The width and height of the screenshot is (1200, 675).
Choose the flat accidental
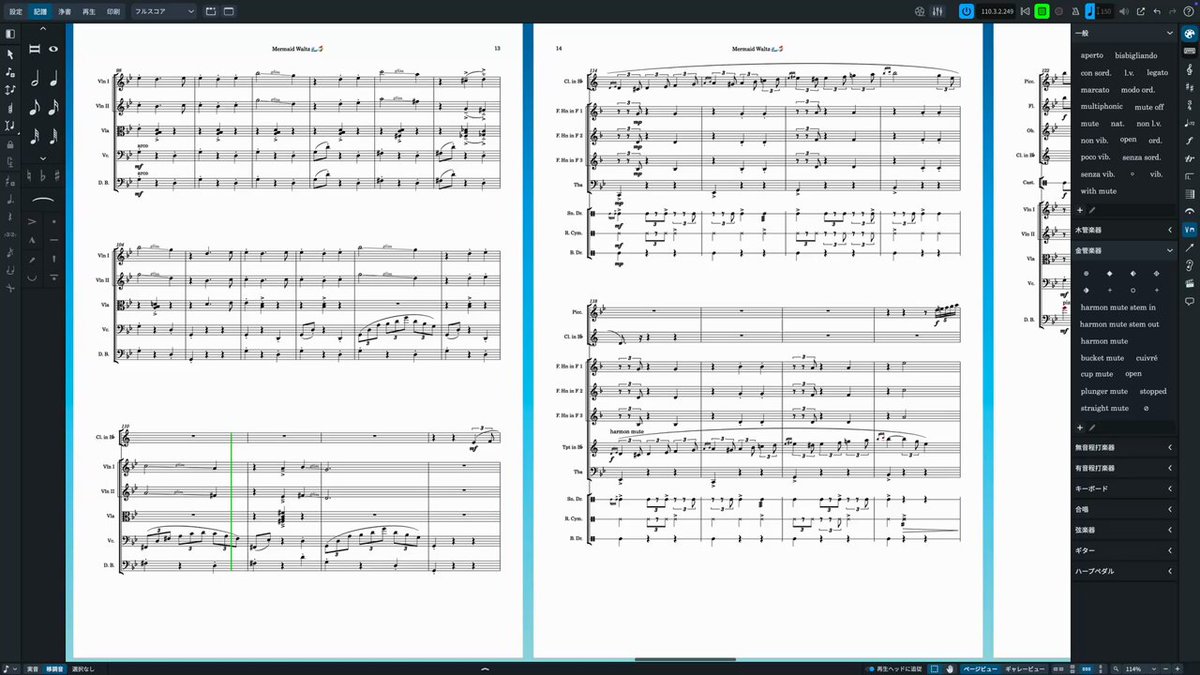(x=43, y=176)
